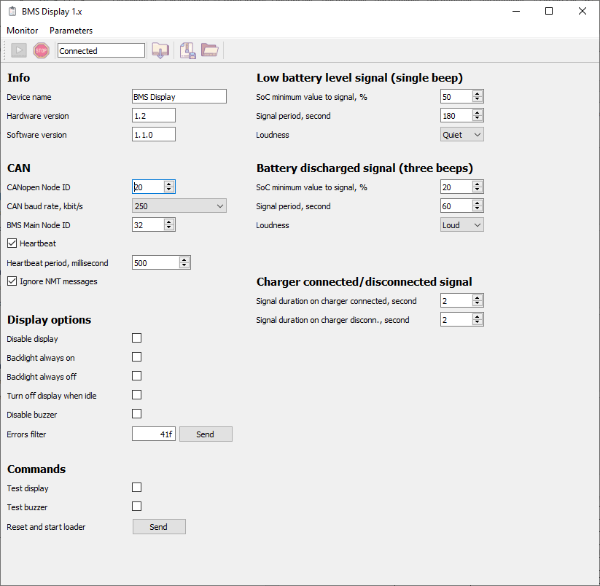Click the CANopen Node ID spin box arrows
This screenshot has width=600, height=586.
(169, 187)
